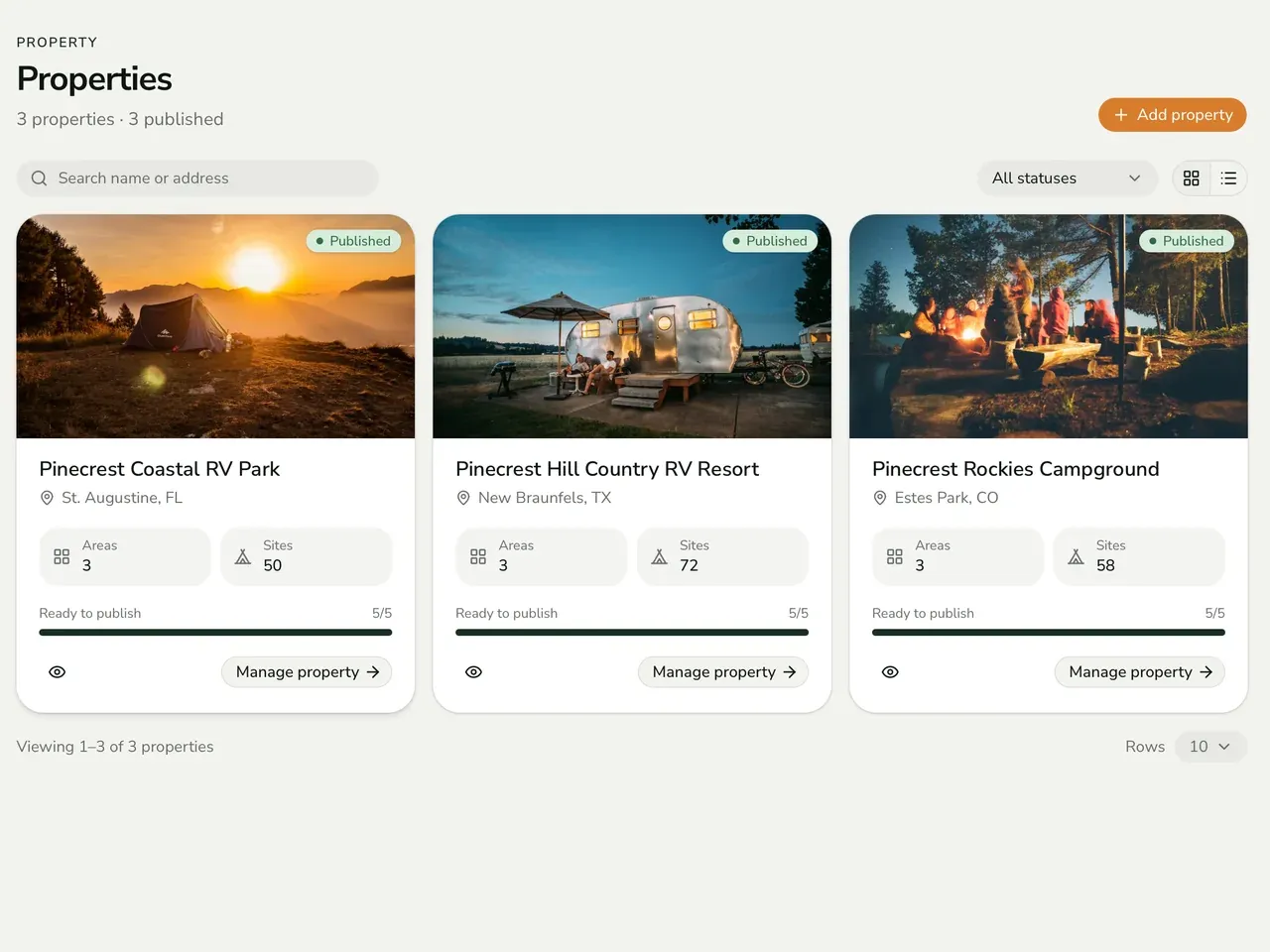
Task: Click the plus icon in Add property
Action: [1121, 115]
